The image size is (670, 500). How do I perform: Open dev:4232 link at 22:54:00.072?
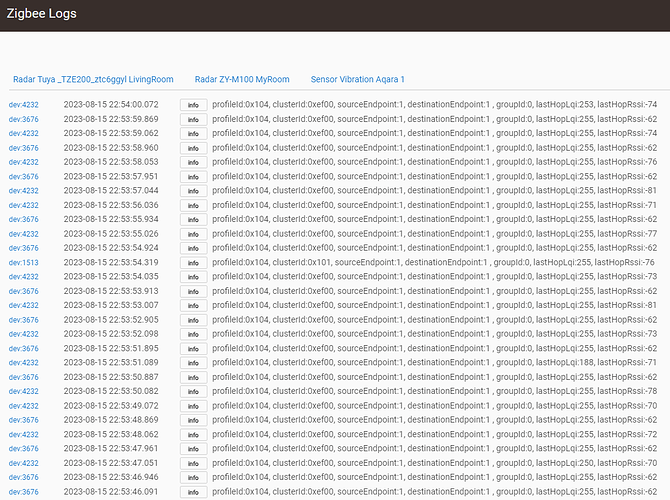pyautogui.click(x=24, y=105)
